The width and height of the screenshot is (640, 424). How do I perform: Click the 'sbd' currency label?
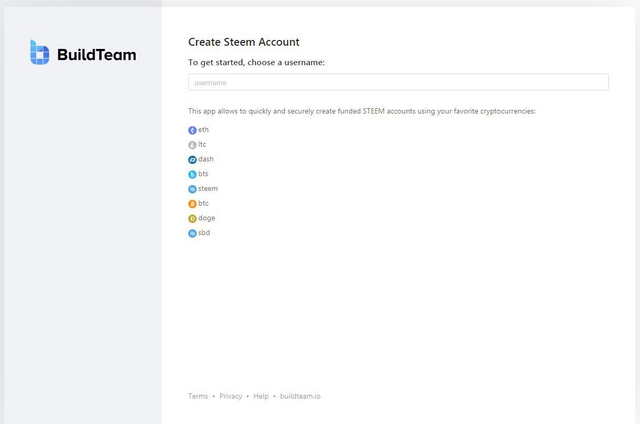click(204, 233)
